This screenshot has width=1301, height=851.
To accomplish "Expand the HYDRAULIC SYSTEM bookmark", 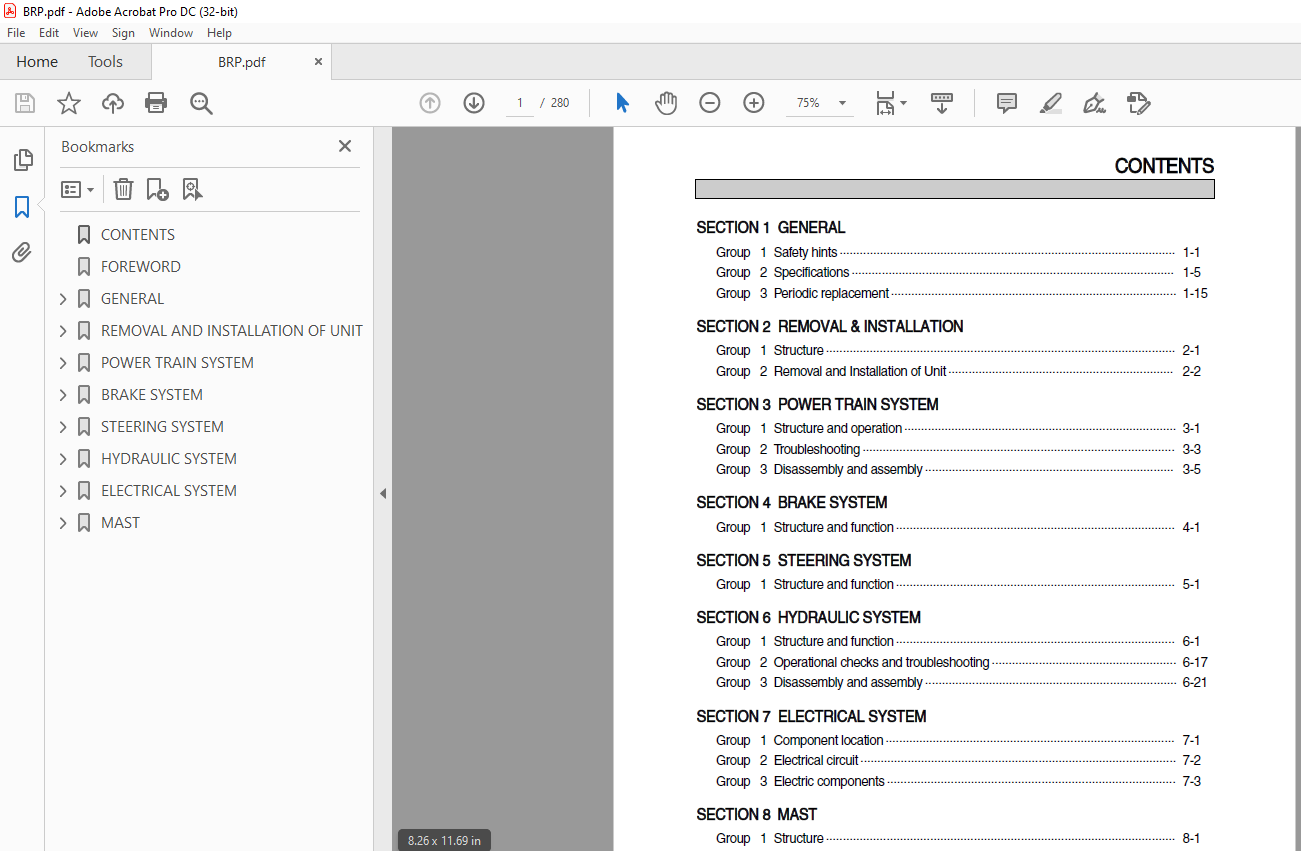I will [63, 459].
